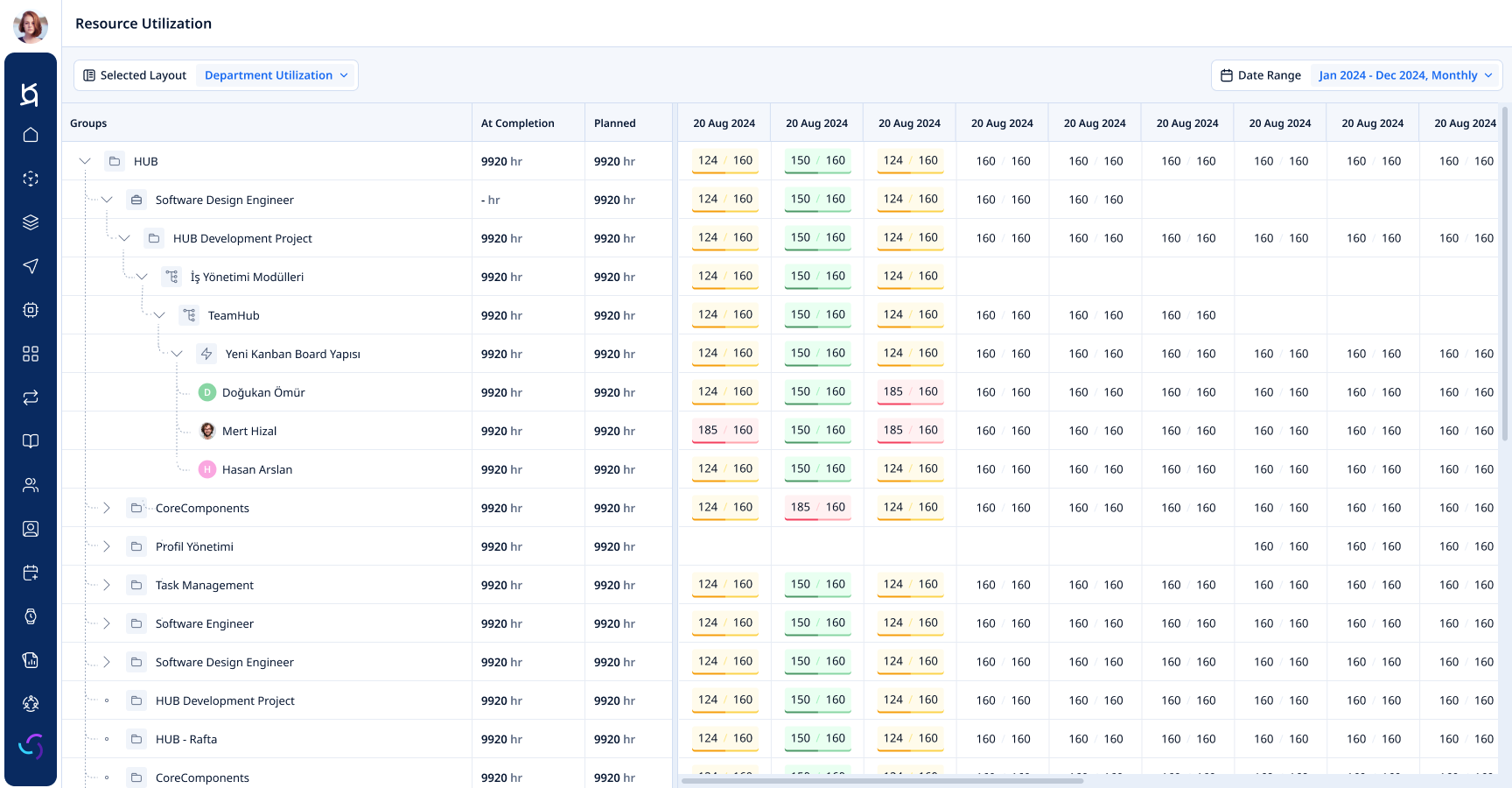Select the Mert Hizal resource row
1512x788 pixels.
pos(249,431)
